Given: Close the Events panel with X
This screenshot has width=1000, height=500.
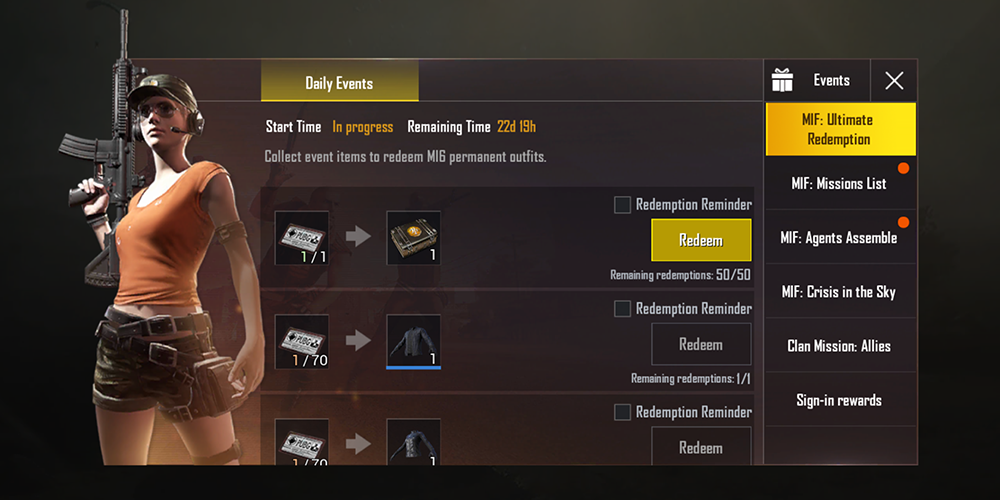Looking at the screenshot, I should point(894,80).
